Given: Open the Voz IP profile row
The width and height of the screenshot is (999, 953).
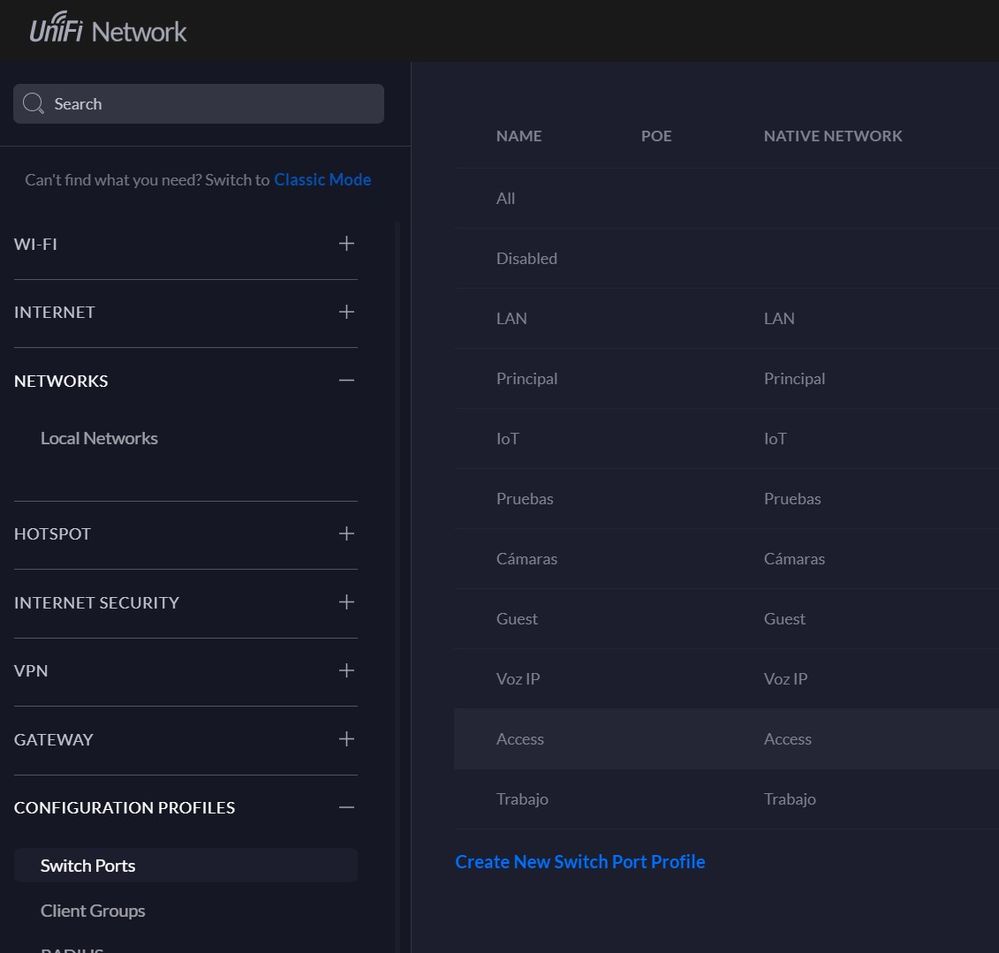Looking at the screenshot, I should coord(518,679).
